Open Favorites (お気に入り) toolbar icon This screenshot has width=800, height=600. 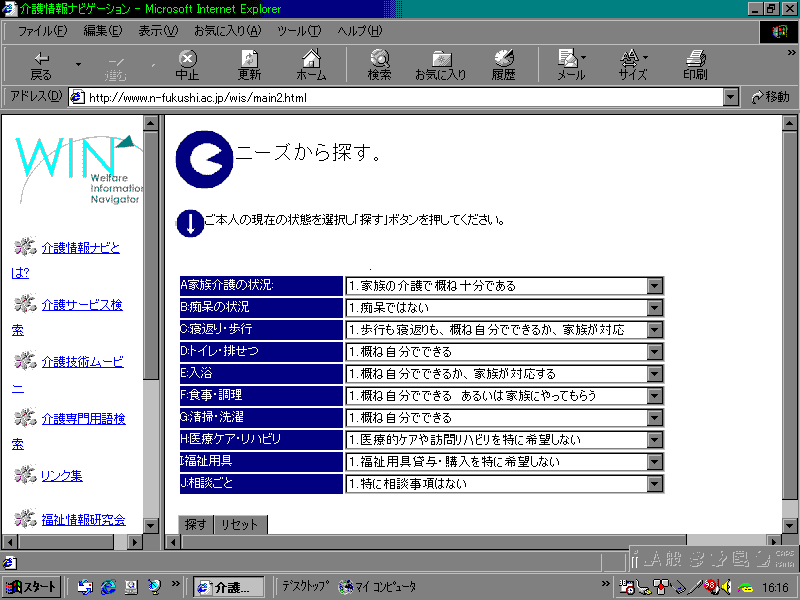click(x=441, y=65)
